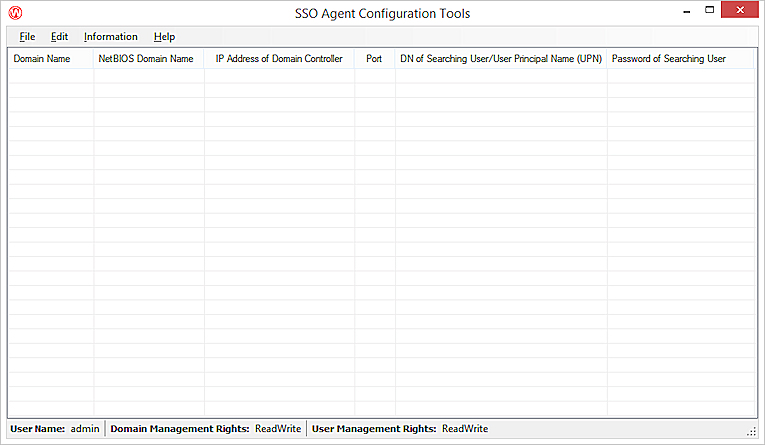Click the SSO Agent application icon in title bar

[x=15, y=14]
